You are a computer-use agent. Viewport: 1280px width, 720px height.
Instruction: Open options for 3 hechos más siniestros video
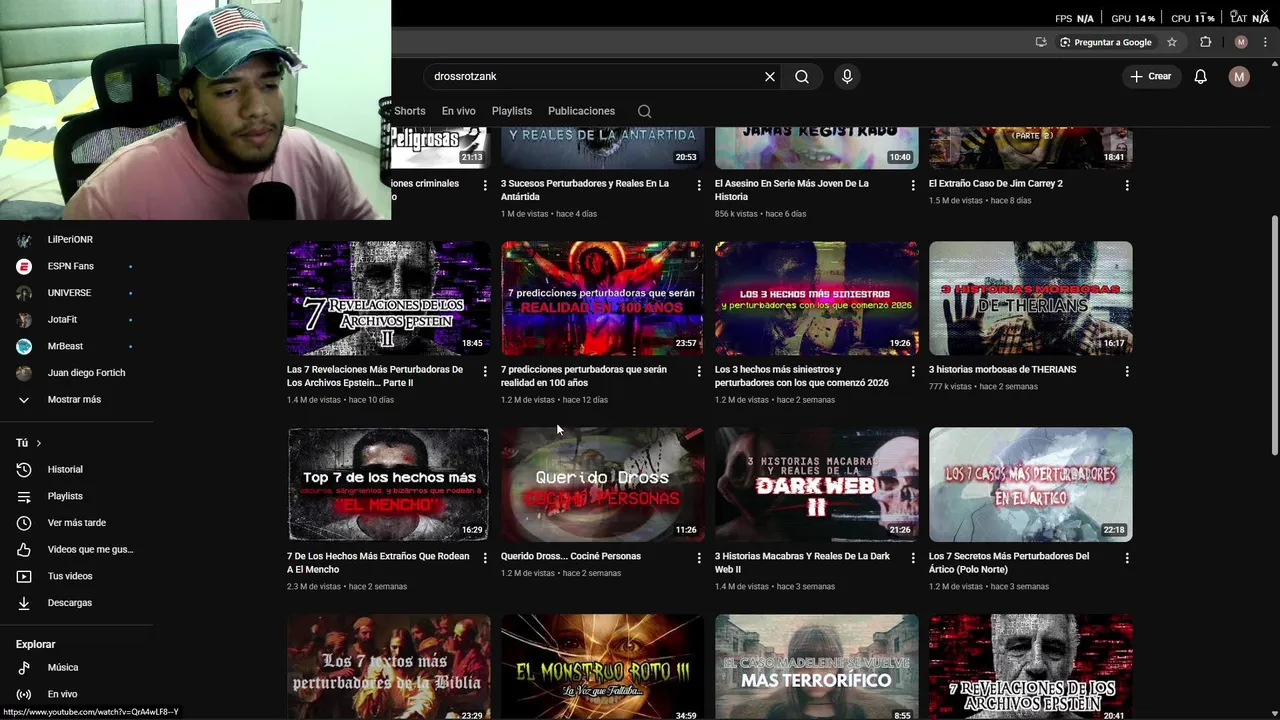pyautogui.click(x=913, y=371)
